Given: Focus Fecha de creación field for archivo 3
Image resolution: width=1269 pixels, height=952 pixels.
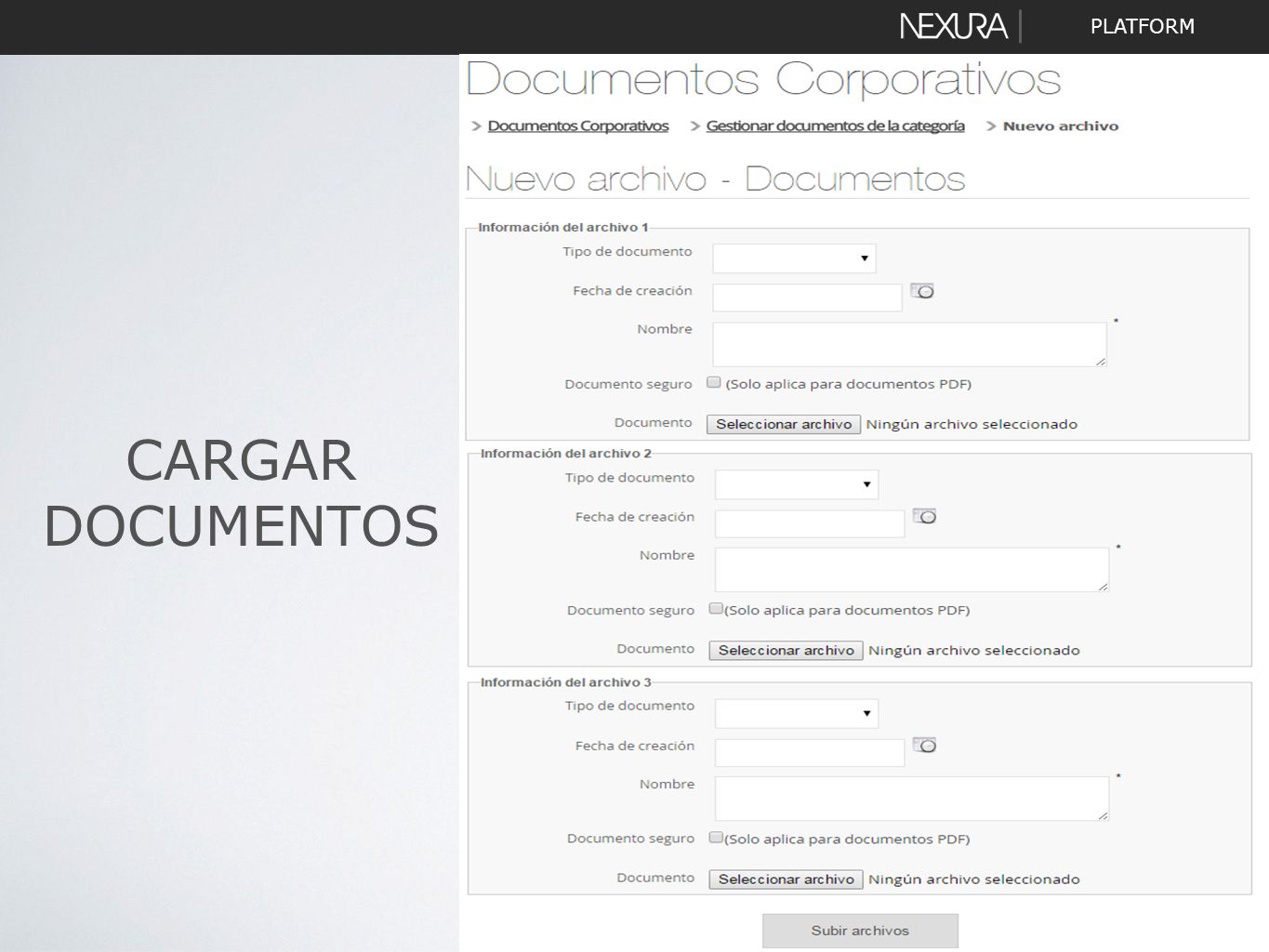Looking at the screenshot, I should point(810,752).
